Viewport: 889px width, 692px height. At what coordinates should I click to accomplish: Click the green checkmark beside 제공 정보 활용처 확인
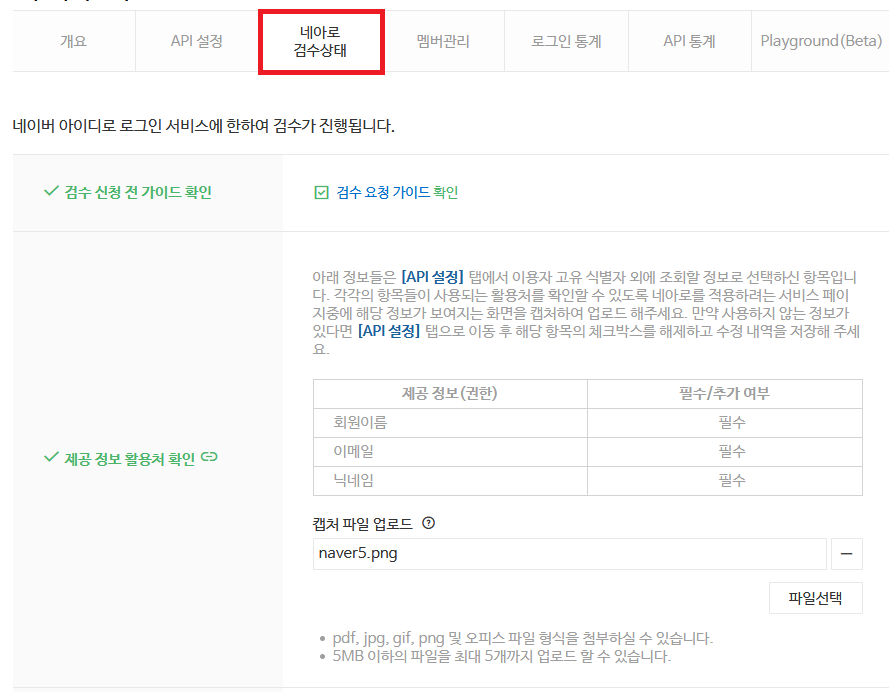[x=51, y=457]
